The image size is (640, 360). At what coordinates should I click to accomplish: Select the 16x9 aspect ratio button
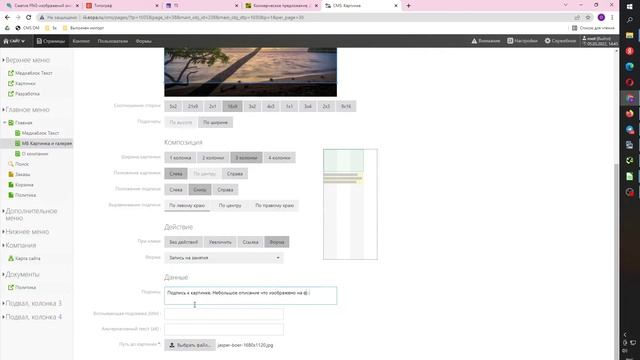pos(232,106)
